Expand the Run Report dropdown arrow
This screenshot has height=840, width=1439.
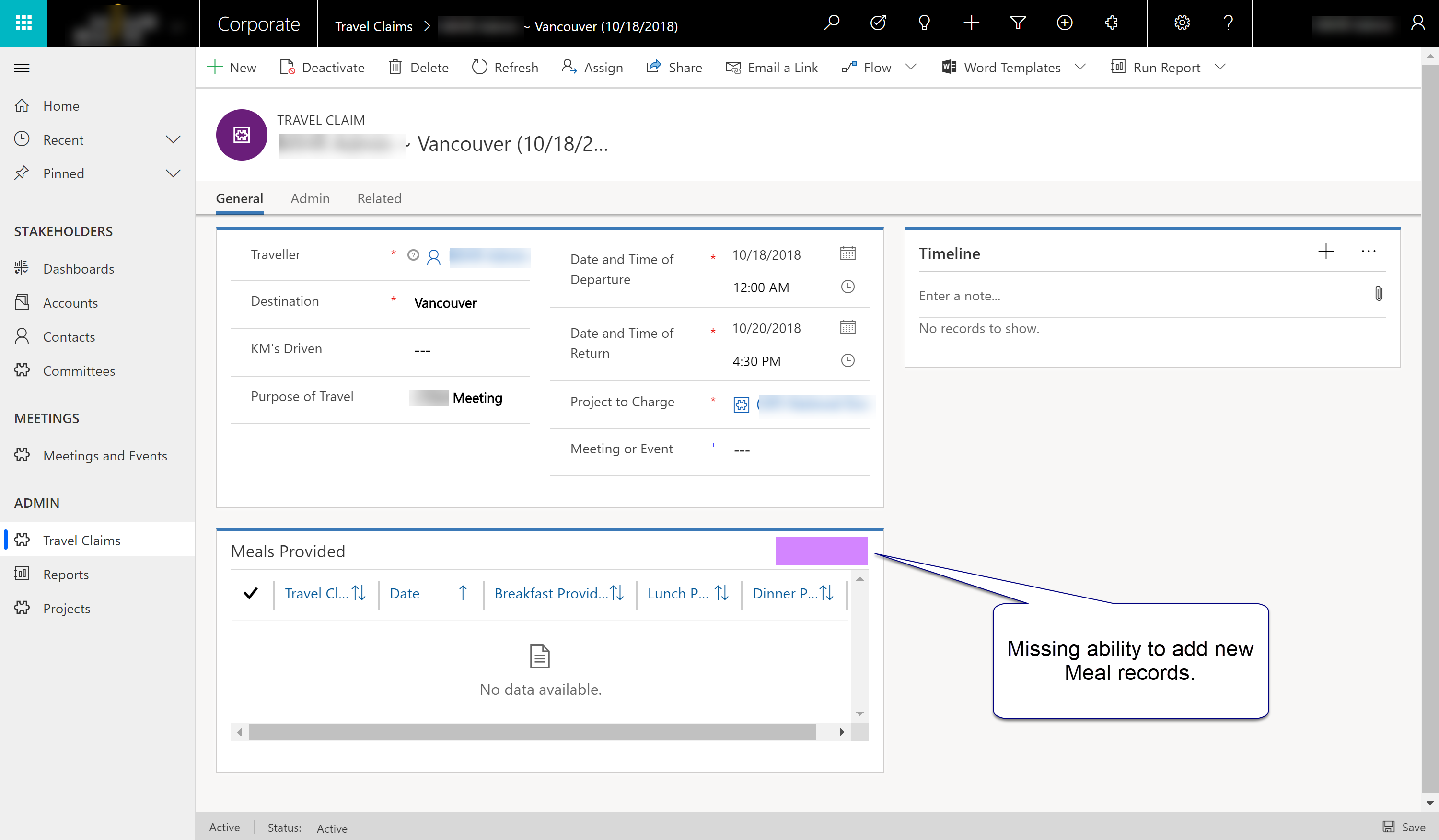click(x=1220, y=68)
